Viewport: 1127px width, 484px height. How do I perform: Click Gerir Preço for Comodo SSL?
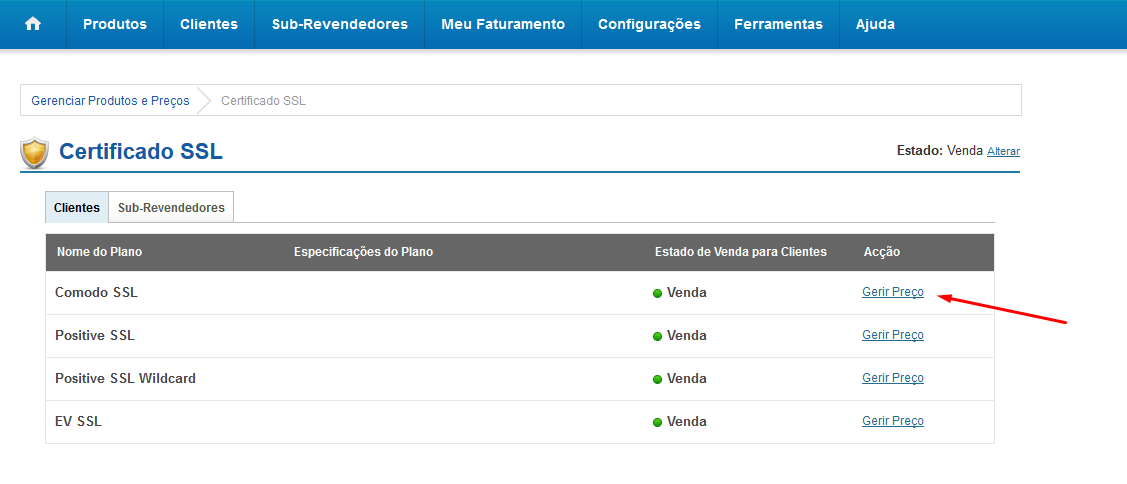893,292
